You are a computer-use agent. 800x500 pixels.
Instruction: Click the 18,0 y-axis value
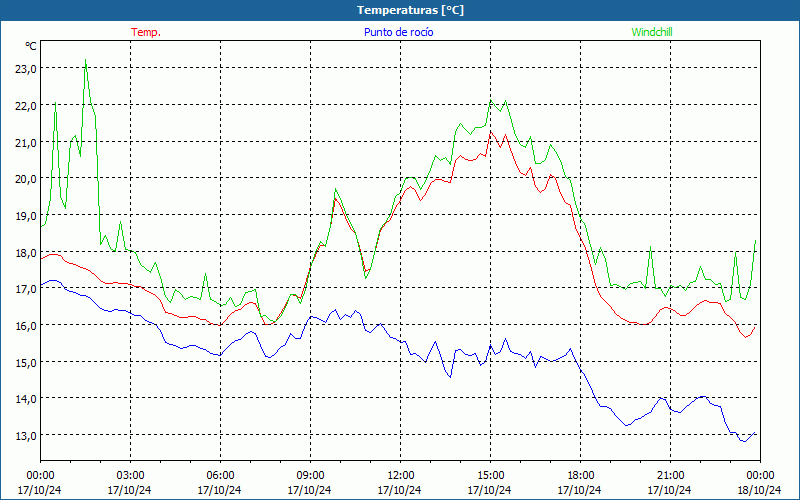point(26,252)
